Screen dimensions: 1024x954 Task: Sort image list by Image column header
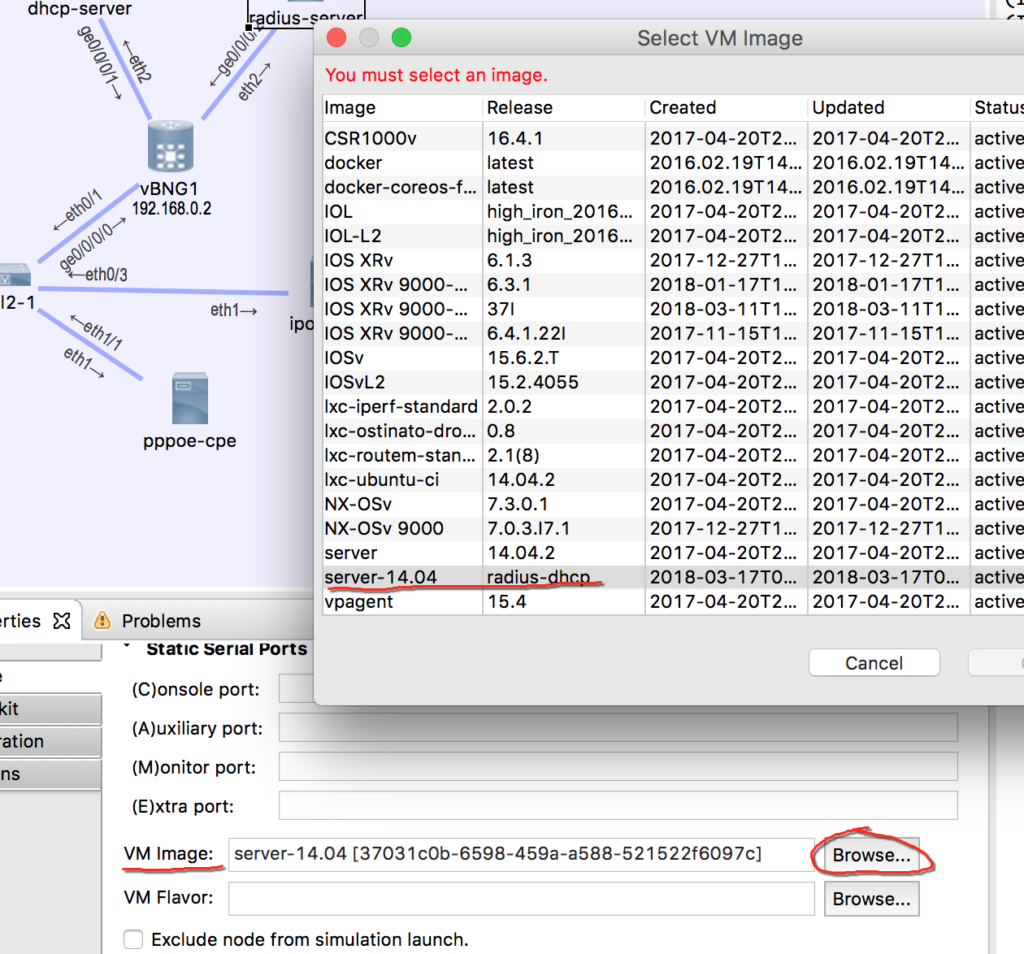pos(402,108)
